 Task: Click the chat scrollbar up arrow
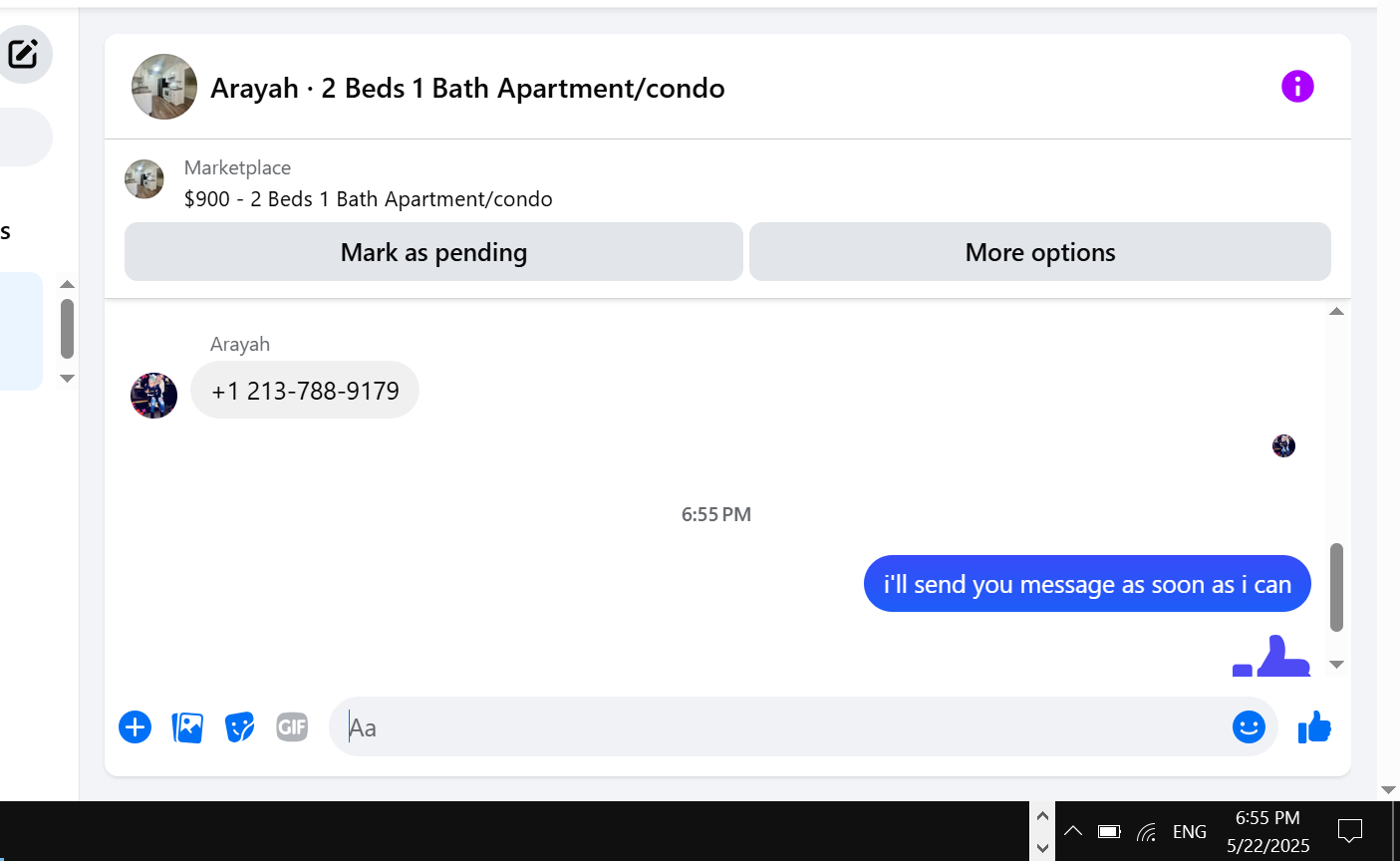click(1336, 312)
